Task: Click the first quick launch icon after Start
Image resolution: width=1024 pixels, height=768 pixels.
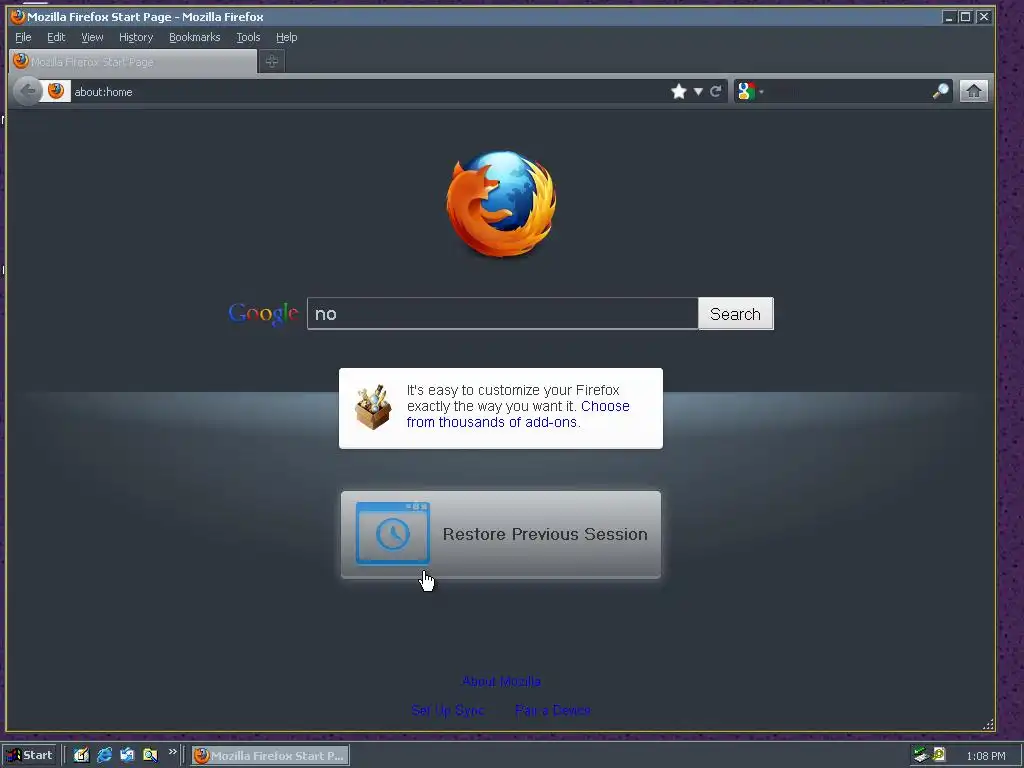Action: point(81,755)
